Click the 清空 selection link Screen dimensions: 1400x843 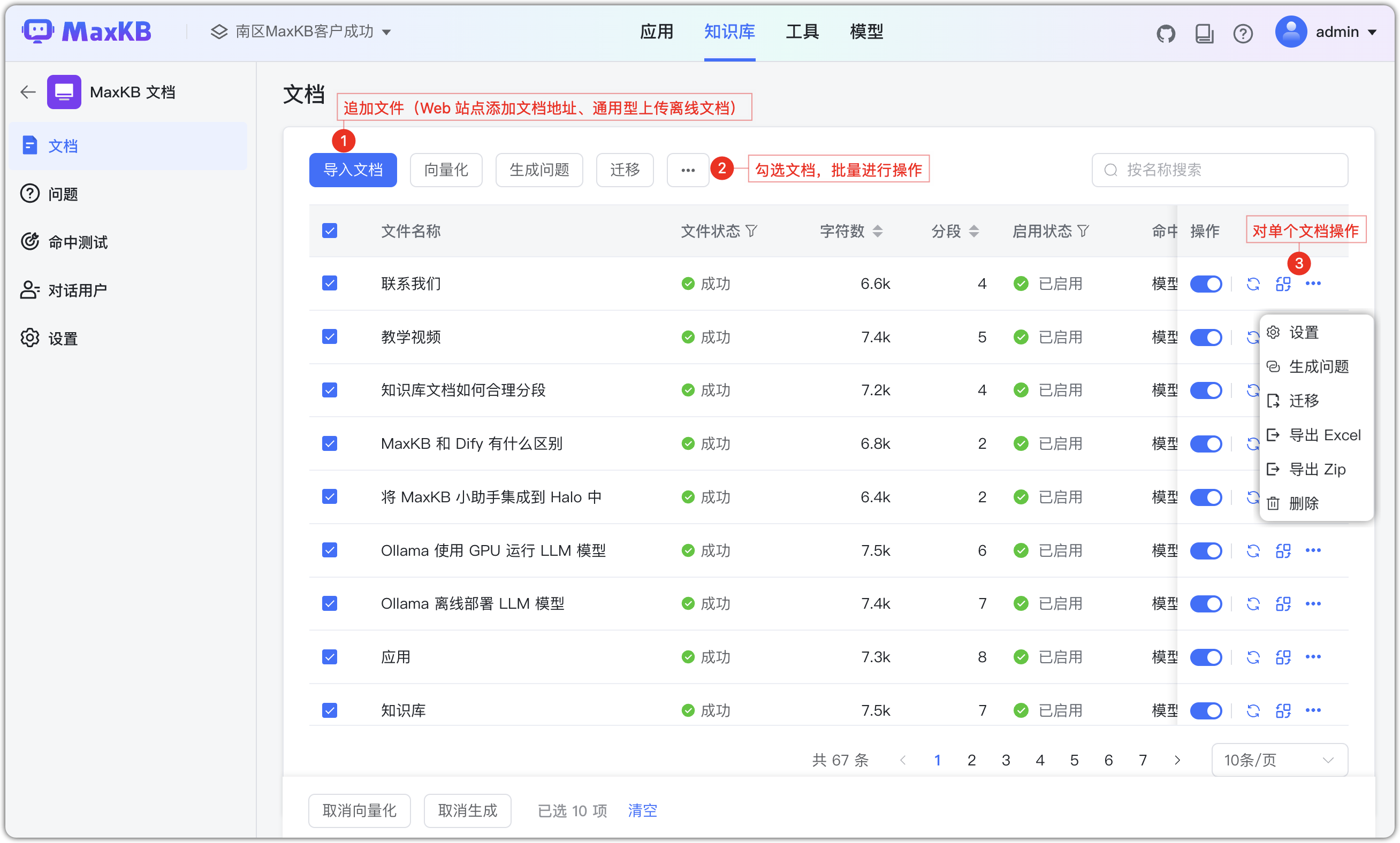tap(642, 810)
